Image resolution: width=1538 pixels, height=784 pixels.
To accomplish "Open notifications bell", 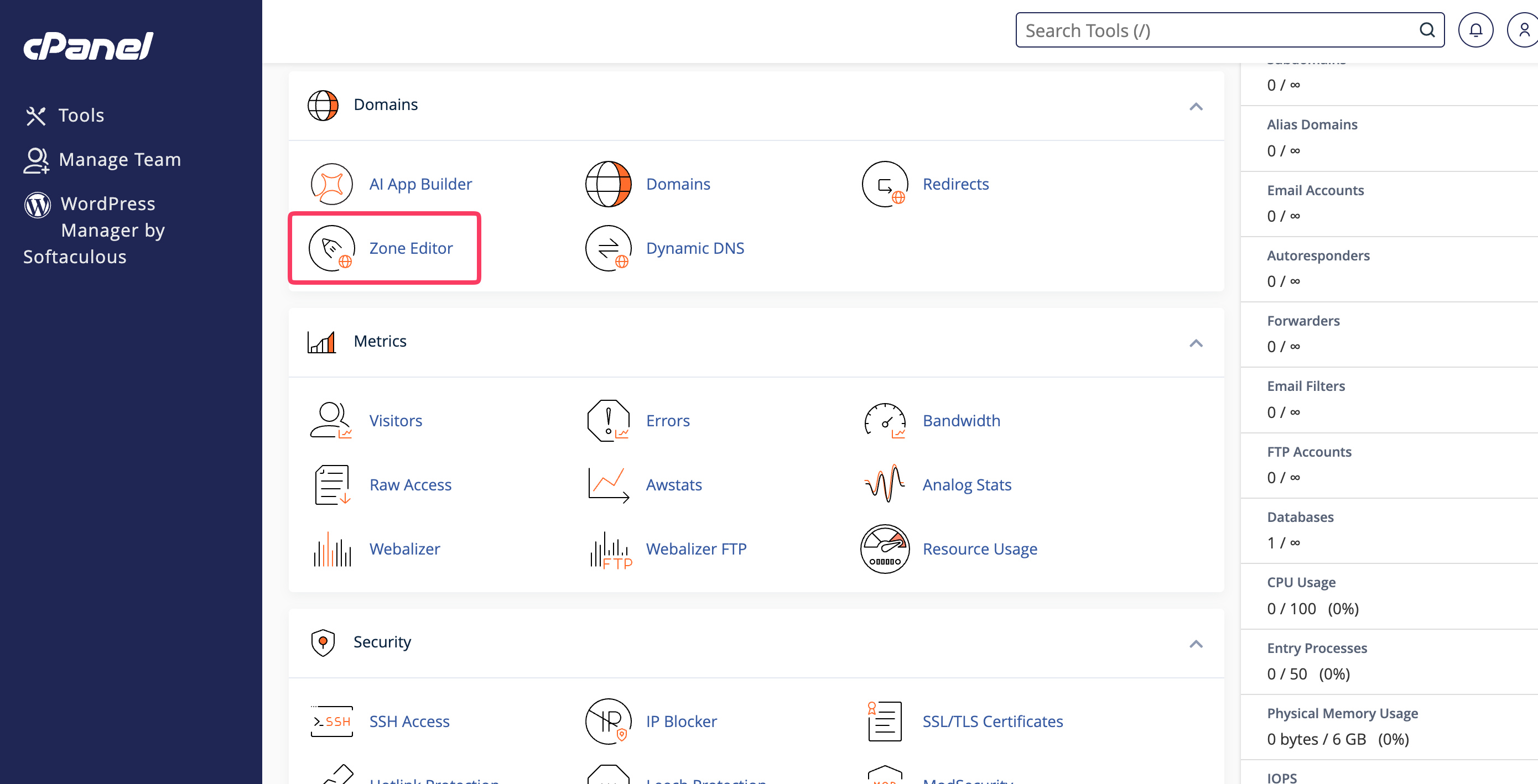I will coord(1476,30).
